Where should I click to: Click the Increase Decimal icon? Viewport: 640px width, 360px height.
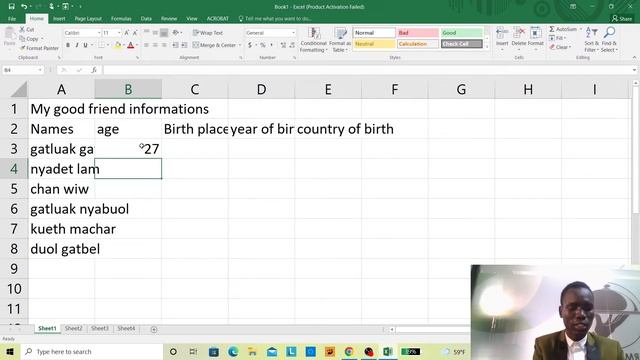coord(283,45)
